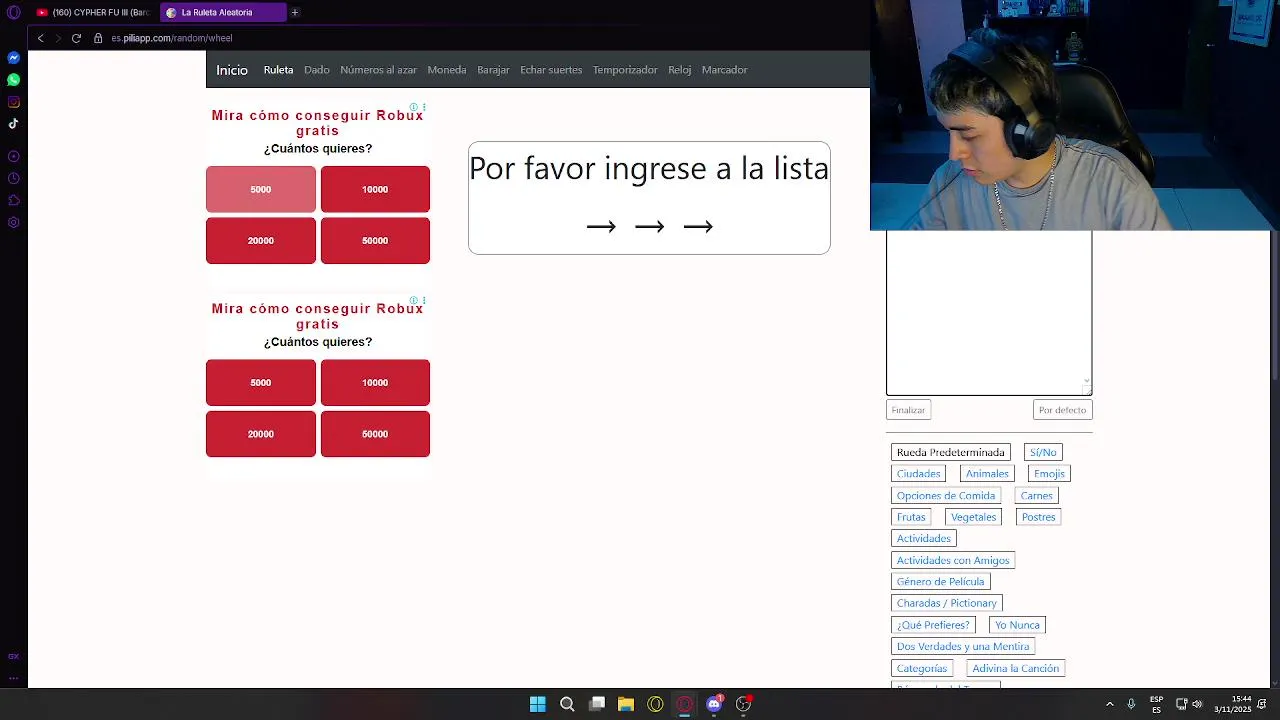The image size is (1280, 720).
Task: Open WhatsApp in the Opera sidebar
Action: [x=13, y=80]
